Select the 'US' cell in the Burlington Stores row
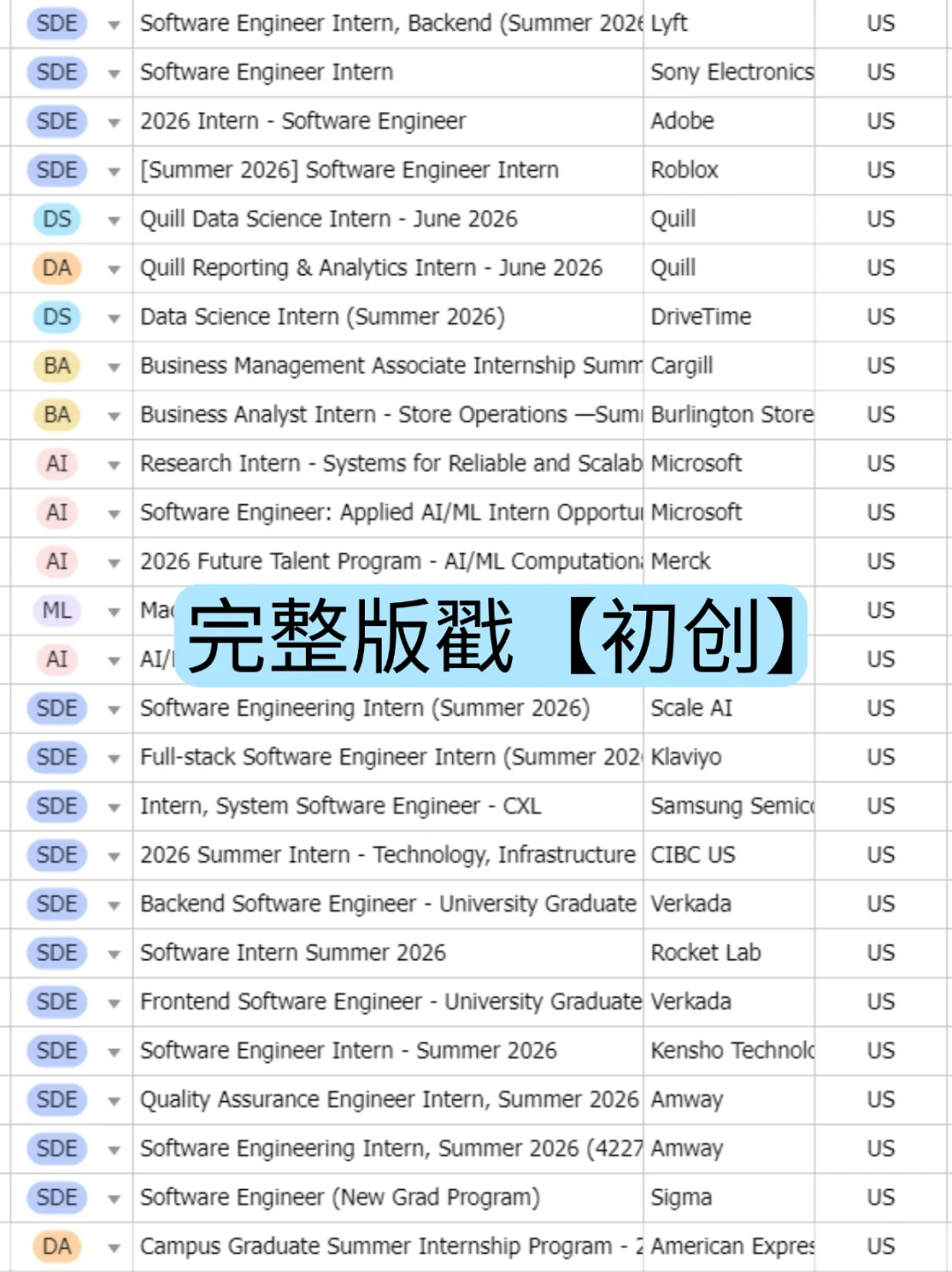The height and width of the screenshot is (1272, 952). click(881, 415)
